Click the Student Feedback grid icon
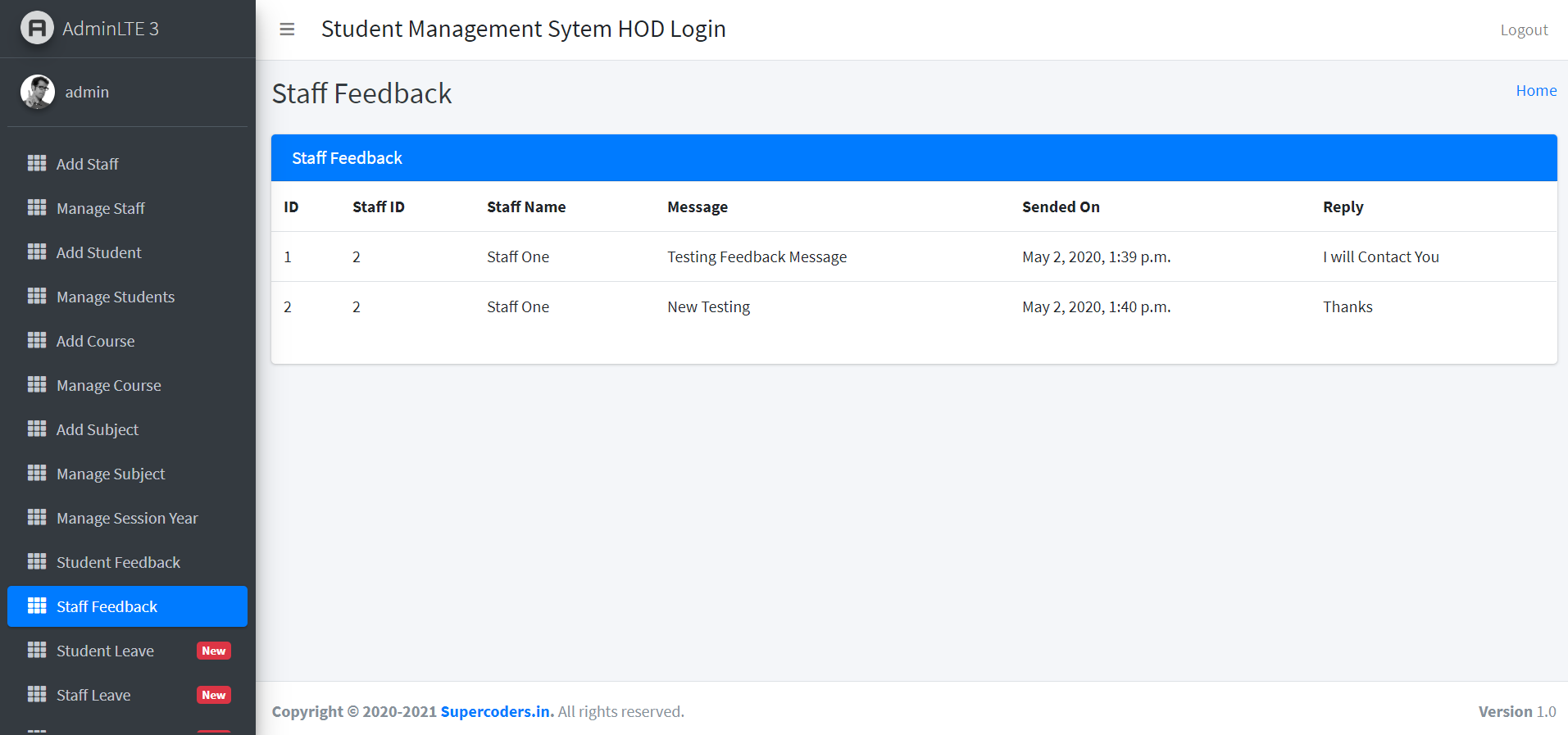Image resolution: width=1568 pixels, height=735 pixels. pos(37,561)
